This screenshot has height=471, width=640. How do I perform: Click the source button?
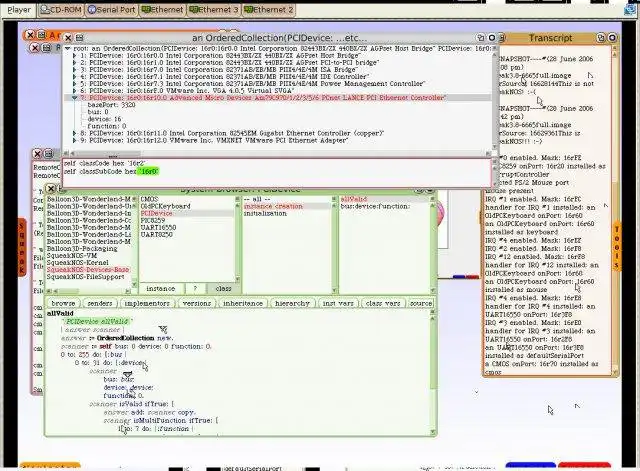pyautogui.click(x=420, y=303)
